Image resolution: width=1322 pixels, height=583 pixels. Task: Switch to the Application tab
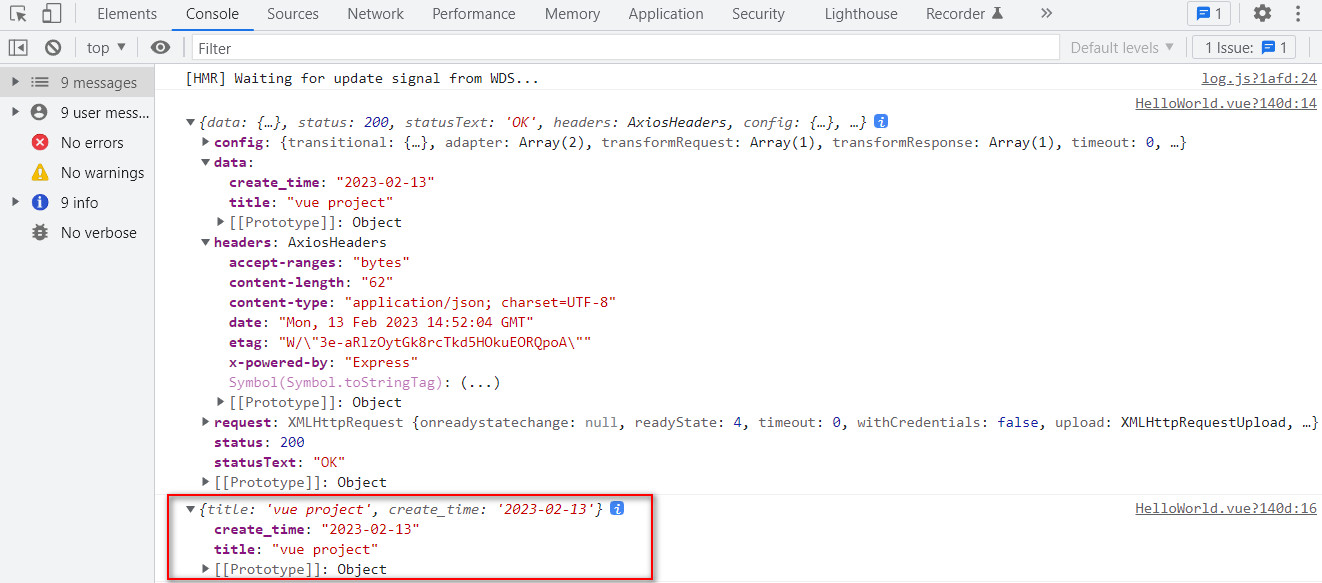666,14
